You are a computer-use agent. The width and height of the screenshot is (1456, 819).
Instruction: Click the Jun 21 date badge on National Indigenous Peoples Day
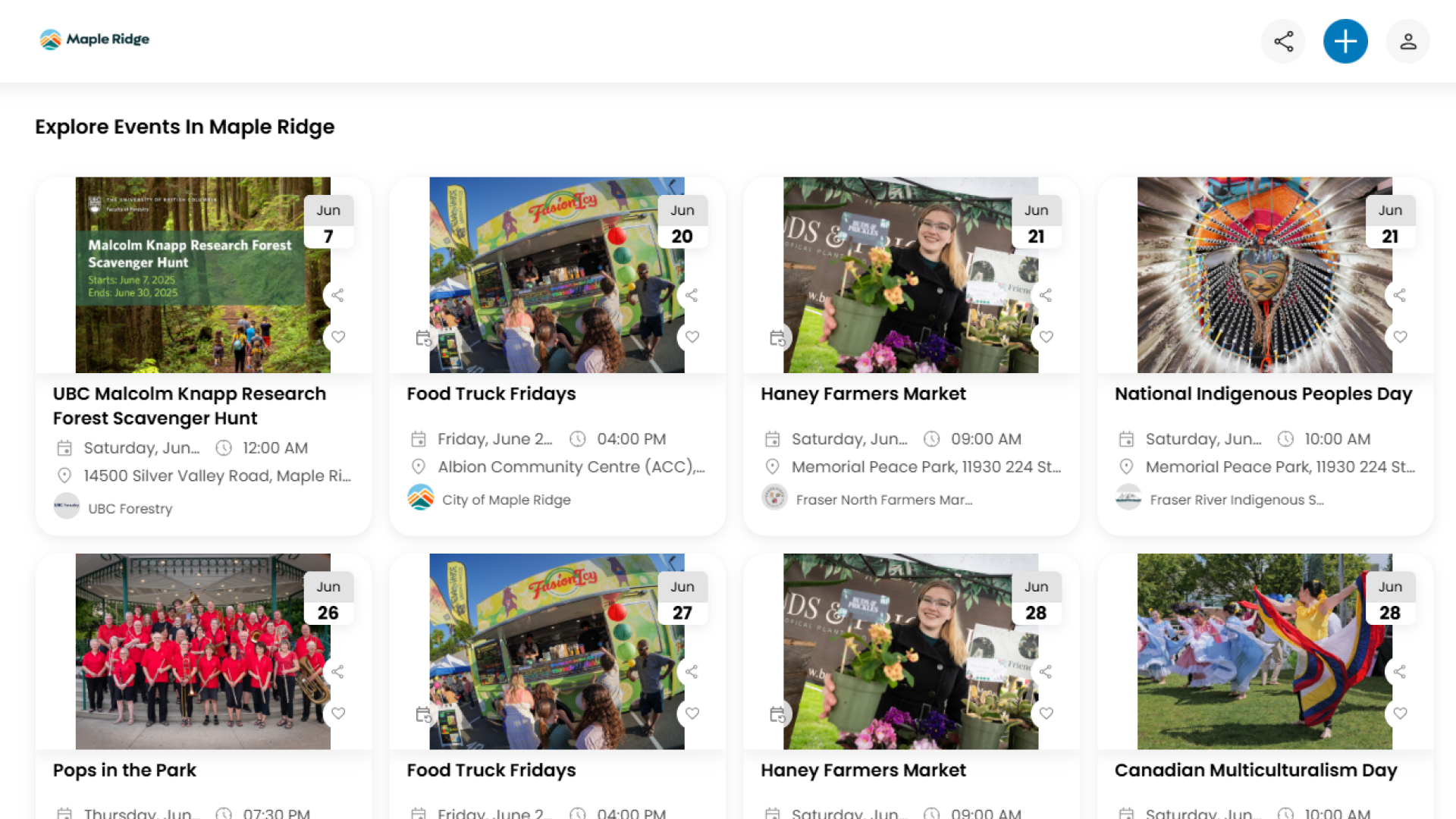pyautogui.click(x=1390, y=224)
